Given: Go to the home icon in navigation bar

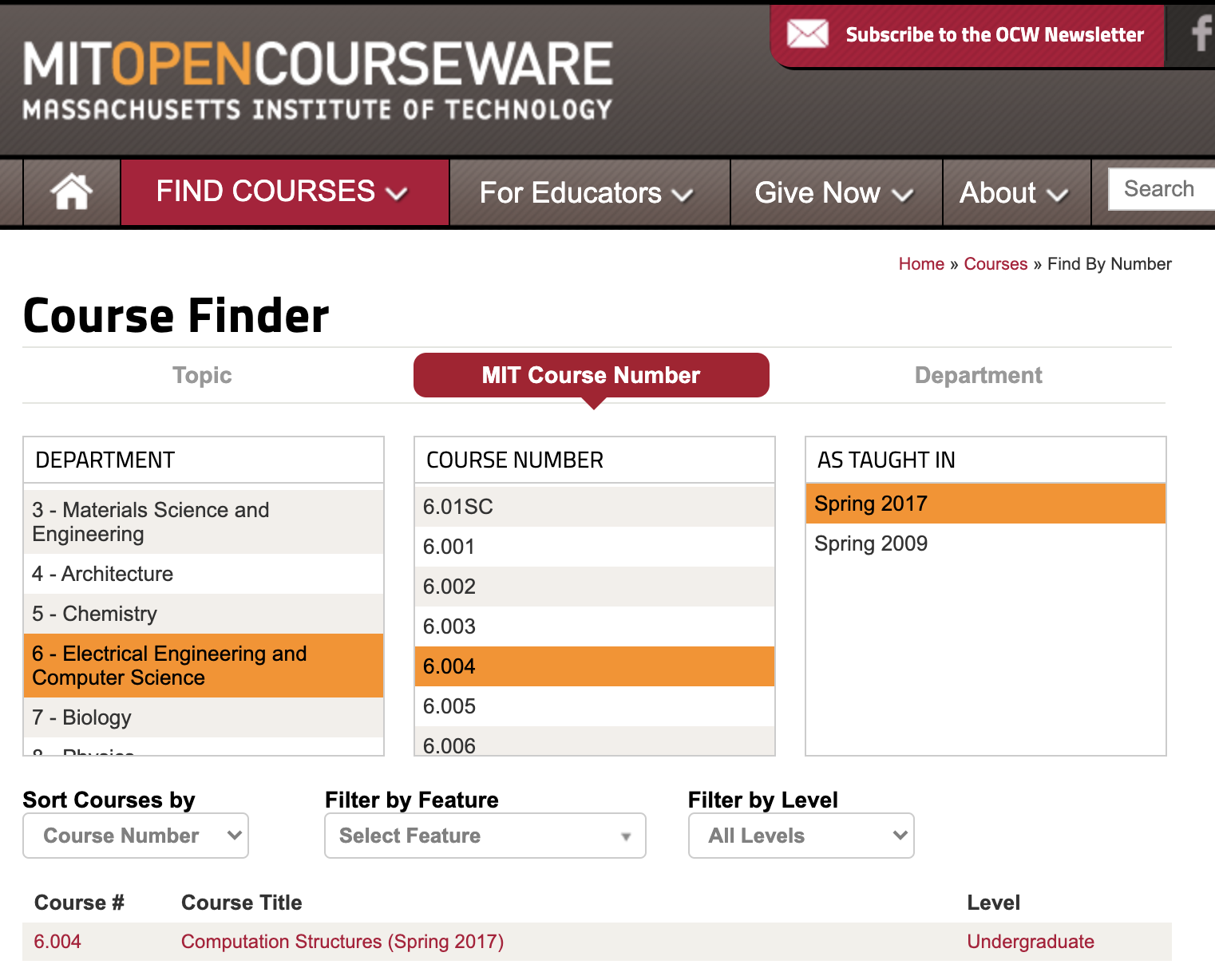Looking at the screenshot, I should (72, 192).
